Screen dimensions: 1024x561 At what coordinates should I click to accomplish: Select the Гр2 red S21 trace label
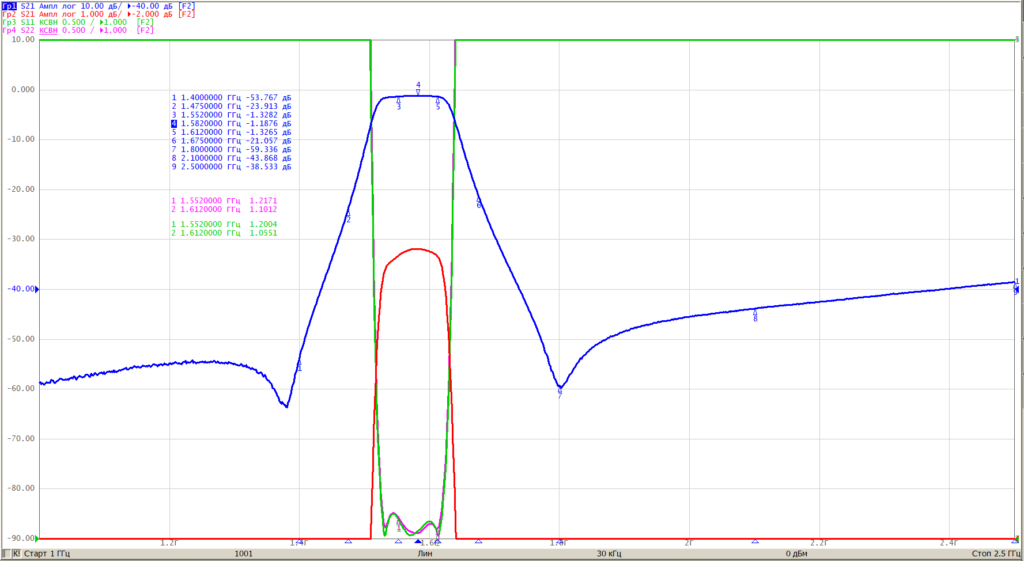pos(9,14)
